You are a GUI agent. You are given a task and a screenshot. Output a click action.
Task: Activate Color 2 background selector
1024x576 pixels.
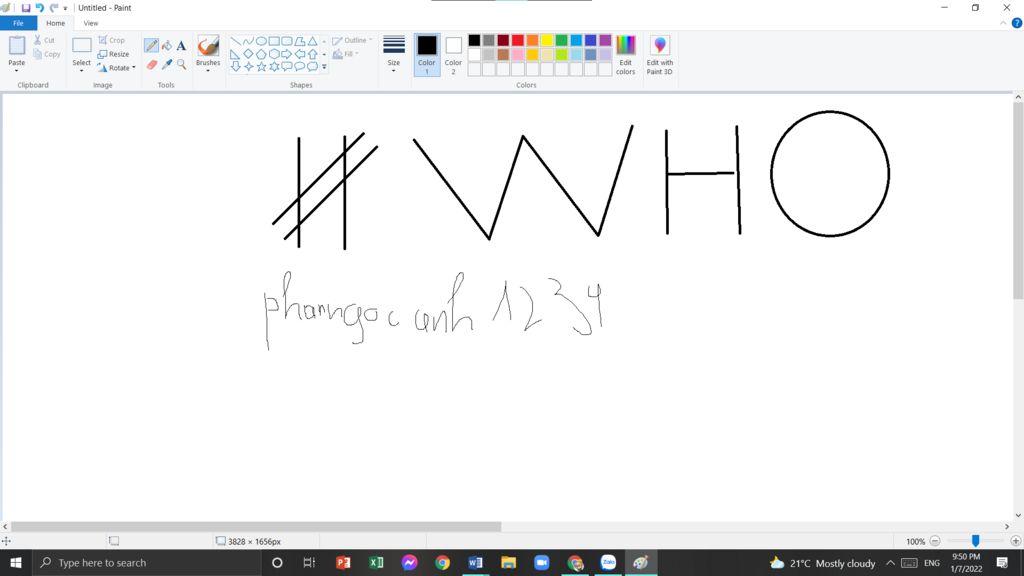coord(453,55)
